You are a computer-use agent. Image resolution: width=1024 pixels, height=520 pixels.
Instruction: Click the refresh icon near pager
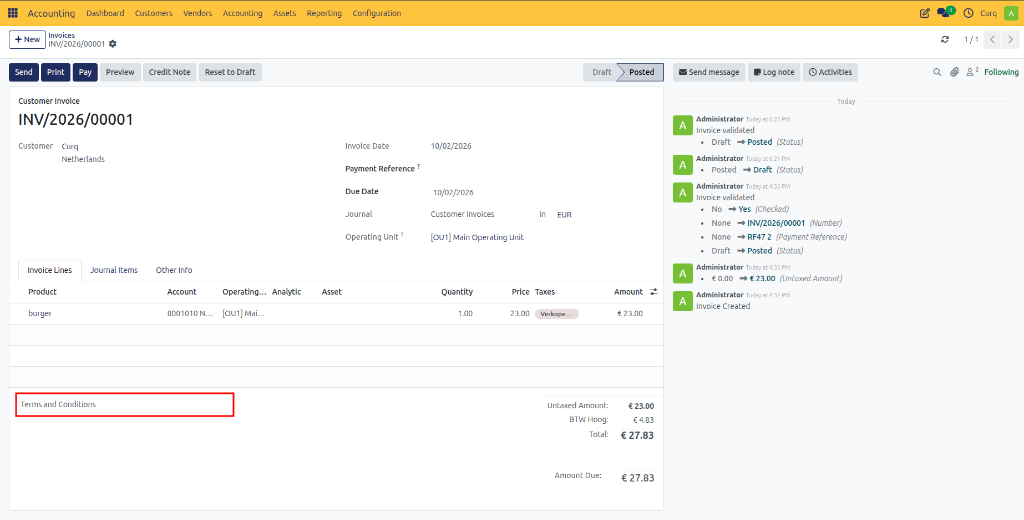pyautogui.click(x=944, y=40)
